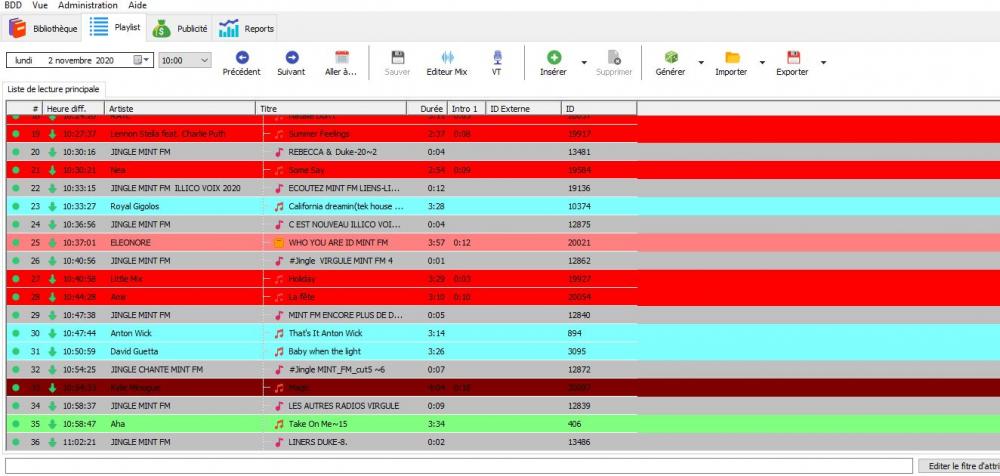Sort by the Heure diff. column header
This screenshot has width=1000, height=476.
click(x=74, y=109)
